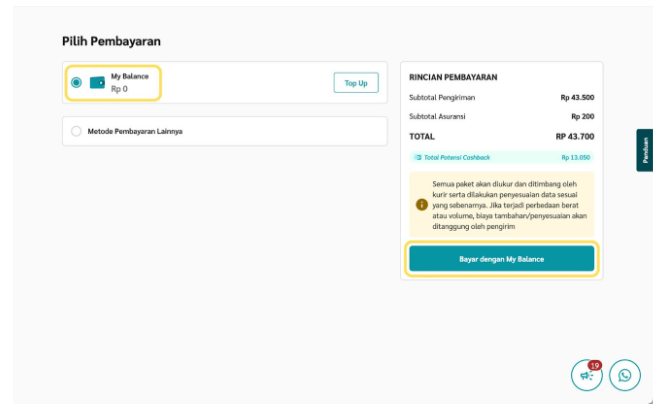Open the megaphone announcements icon
Viewport: 661px width, 417px height.
click(586, 375)
